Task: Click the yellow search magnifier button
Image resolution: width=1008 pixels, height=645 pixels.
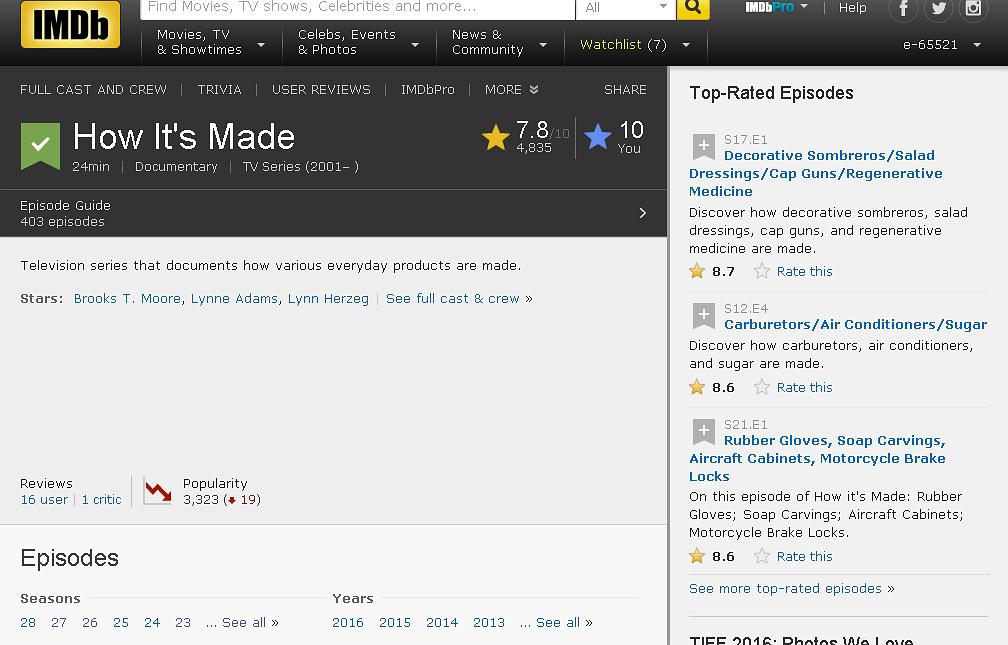Action: coord(693,8)
